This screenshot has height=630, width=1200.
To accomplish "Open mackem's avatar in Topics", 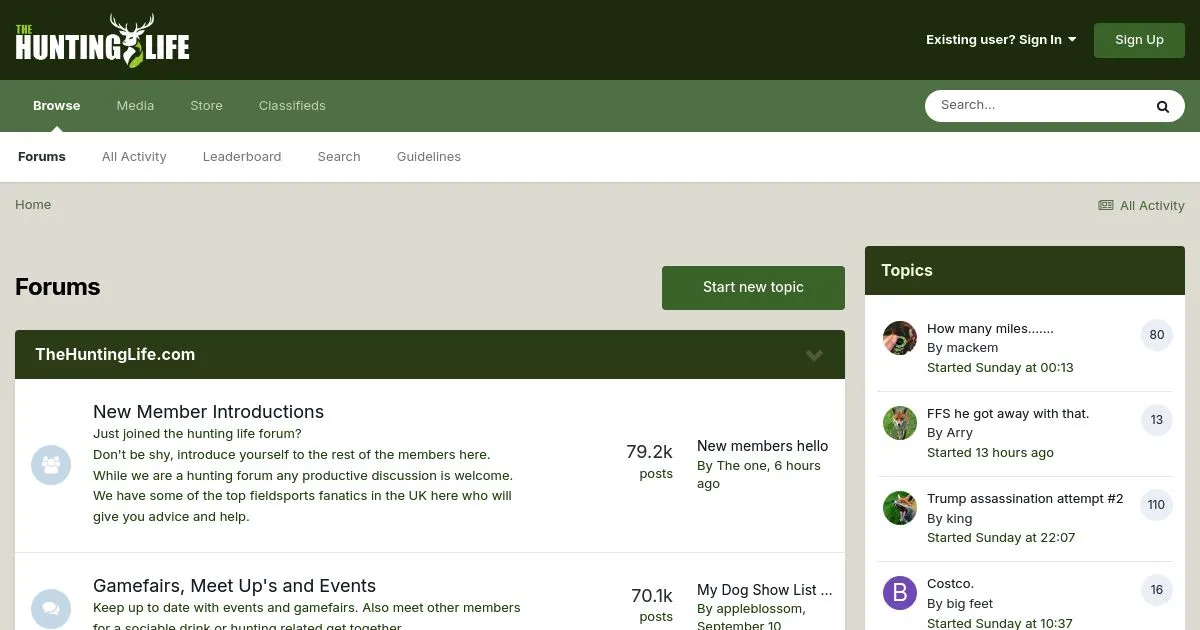I will point(900,338).
